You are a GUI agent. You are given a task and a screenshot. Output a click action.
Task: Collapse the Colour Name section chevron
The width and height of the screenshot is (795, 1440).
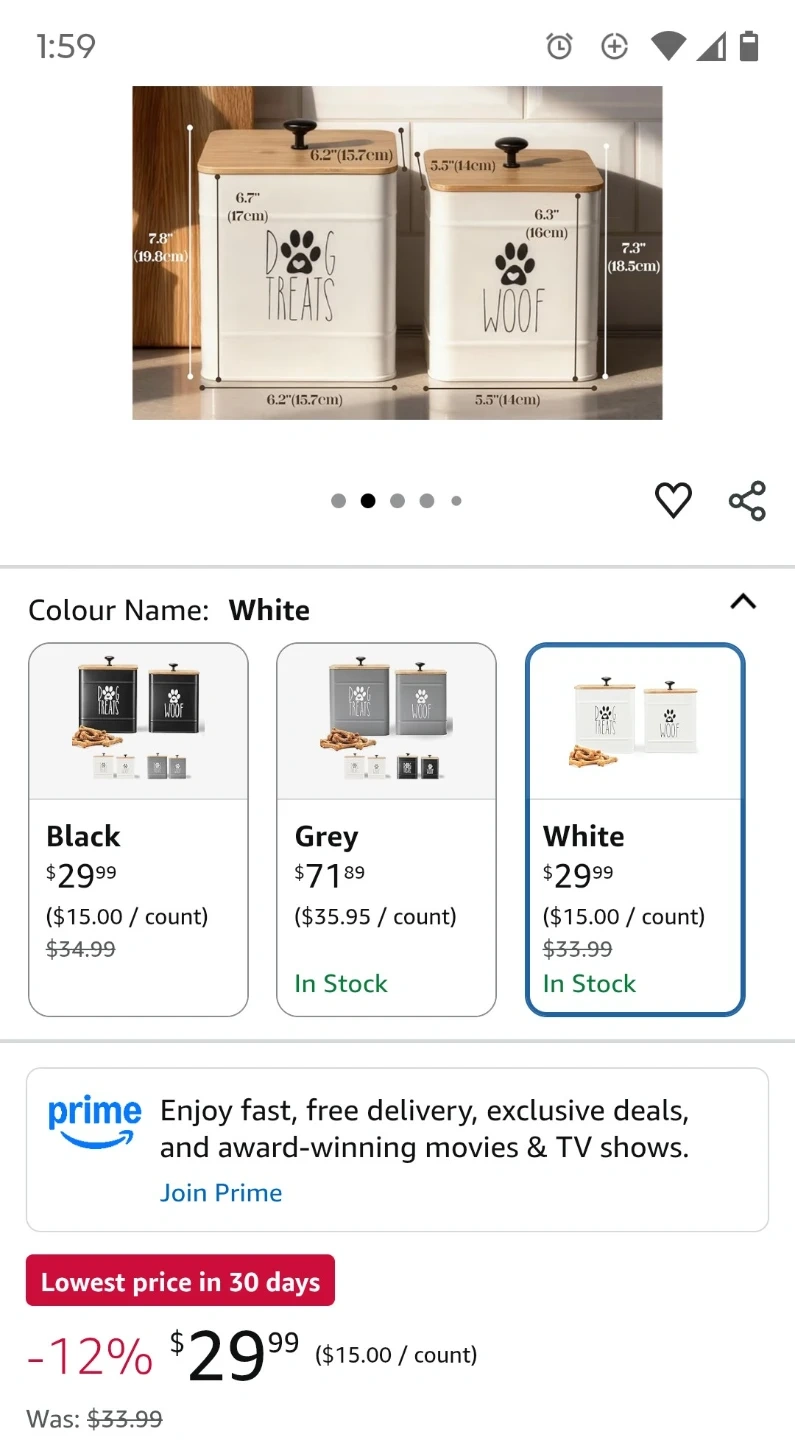(x=743, y=602)
